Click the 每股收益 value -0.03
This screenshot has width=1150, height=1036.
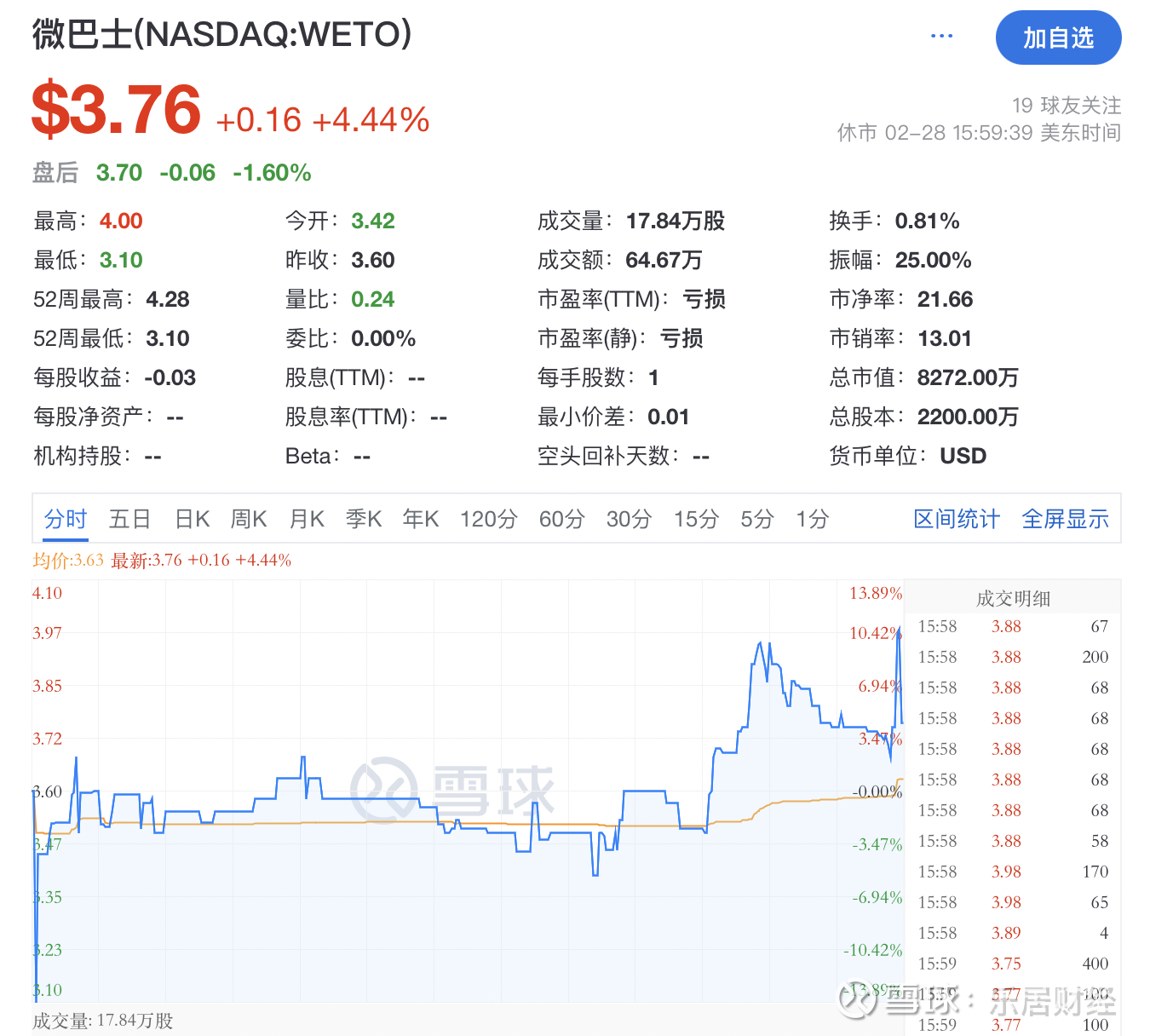[170, 378]
